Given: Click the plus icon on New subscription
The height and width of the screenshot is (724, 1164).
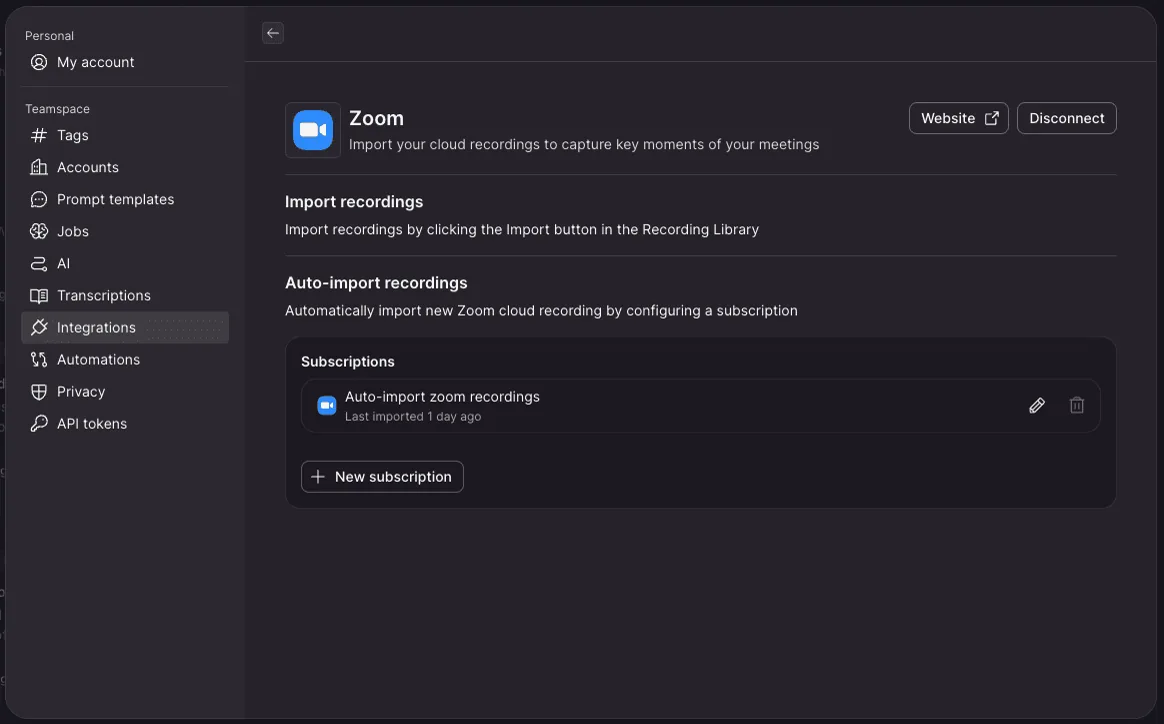Looking at the screenshot, I should tap(318, 477).
